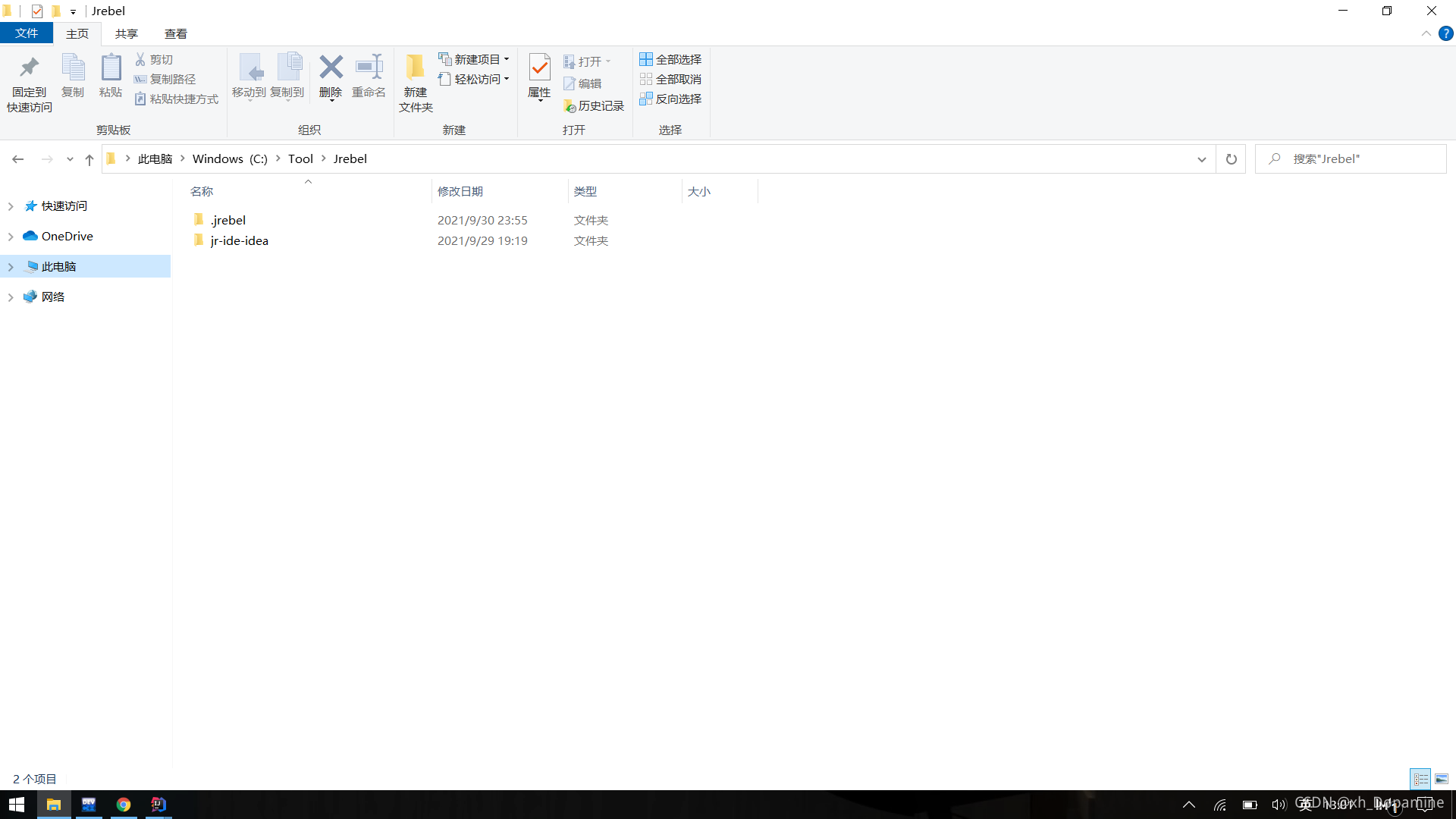This screenshot has height=819, width=1456.
Task: Open IntelliJ IDEA from the taskbar
Action: click(x=158, y=805)
